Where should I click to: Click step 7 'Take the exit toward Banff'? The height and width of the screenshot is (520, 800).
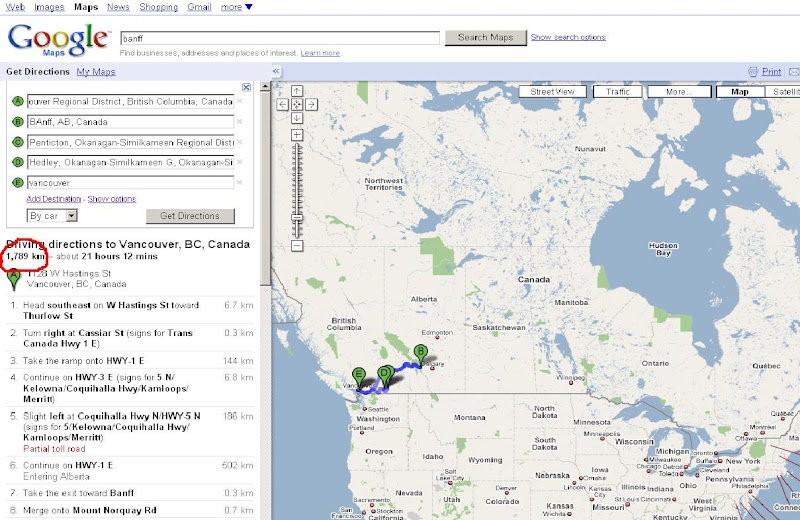[131, 493]
